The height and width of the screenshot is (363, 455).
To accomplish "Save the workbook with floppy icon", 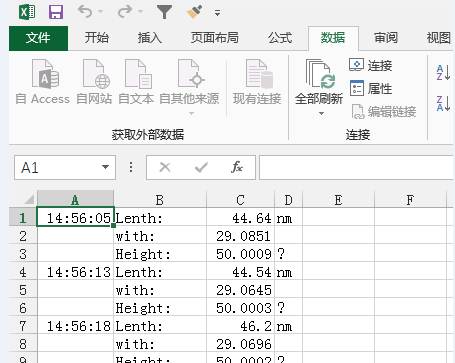I will 56,12.
